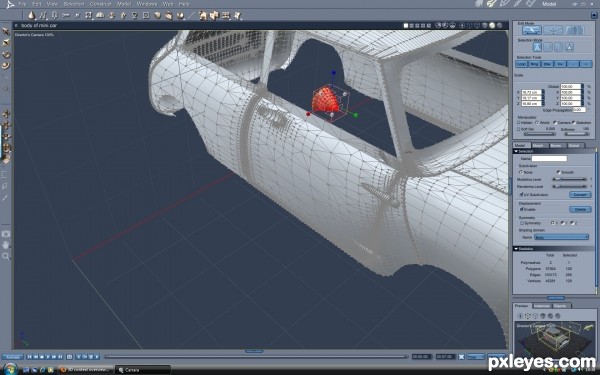Open the Construct menu

point(100,4)
